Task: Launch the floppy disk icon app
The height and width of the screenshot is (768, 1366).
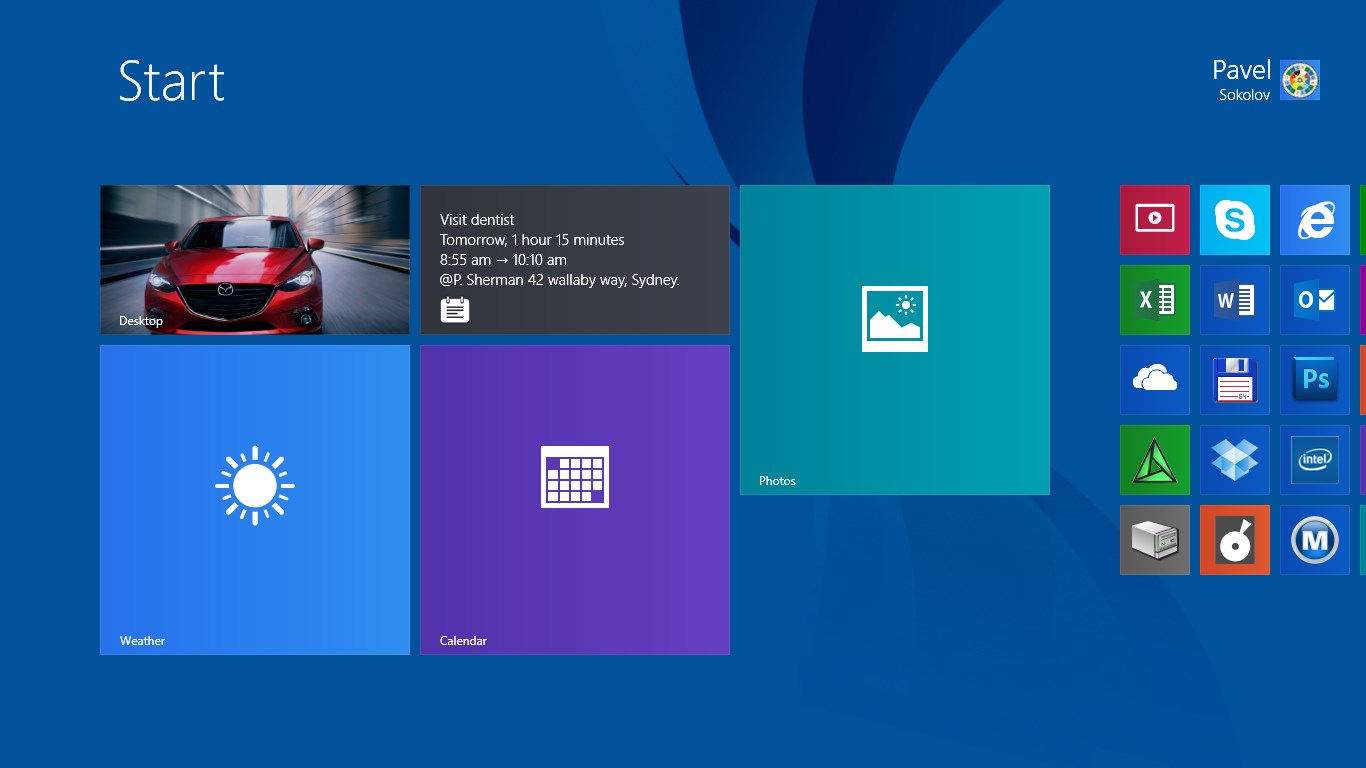Action: click(x=1235, y=380)
